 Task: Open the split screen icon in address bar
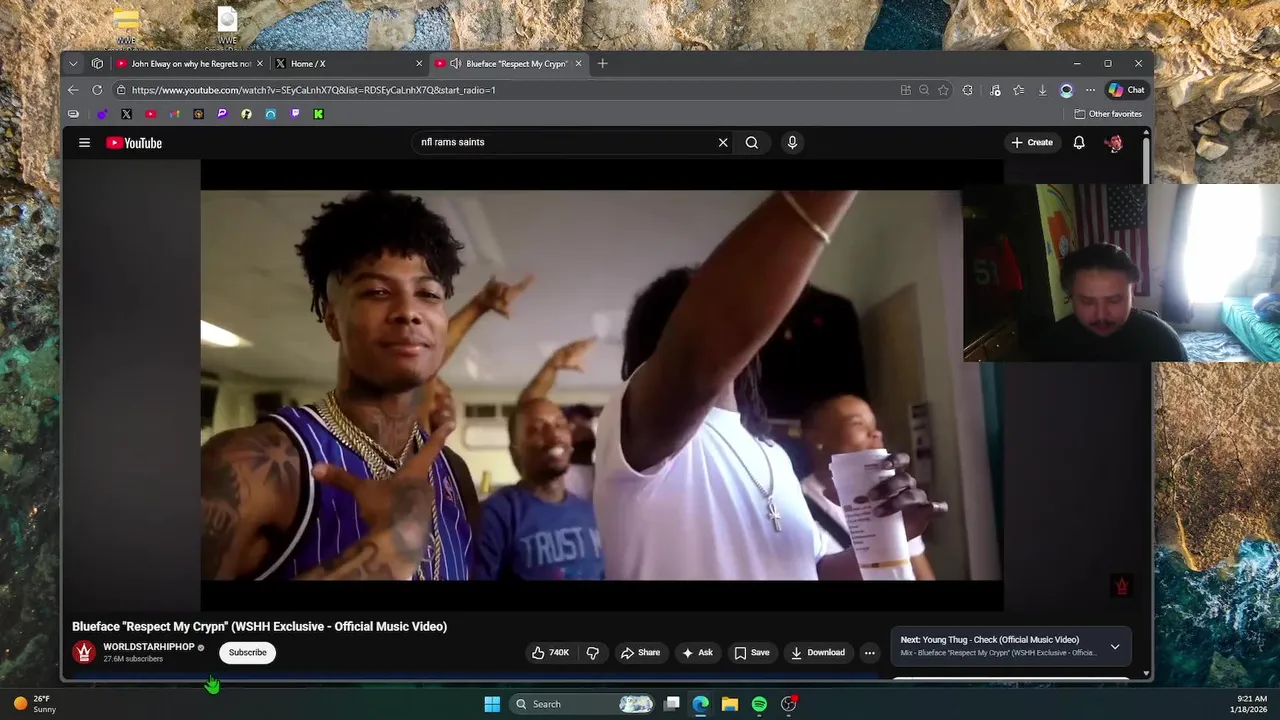[905, 90]
